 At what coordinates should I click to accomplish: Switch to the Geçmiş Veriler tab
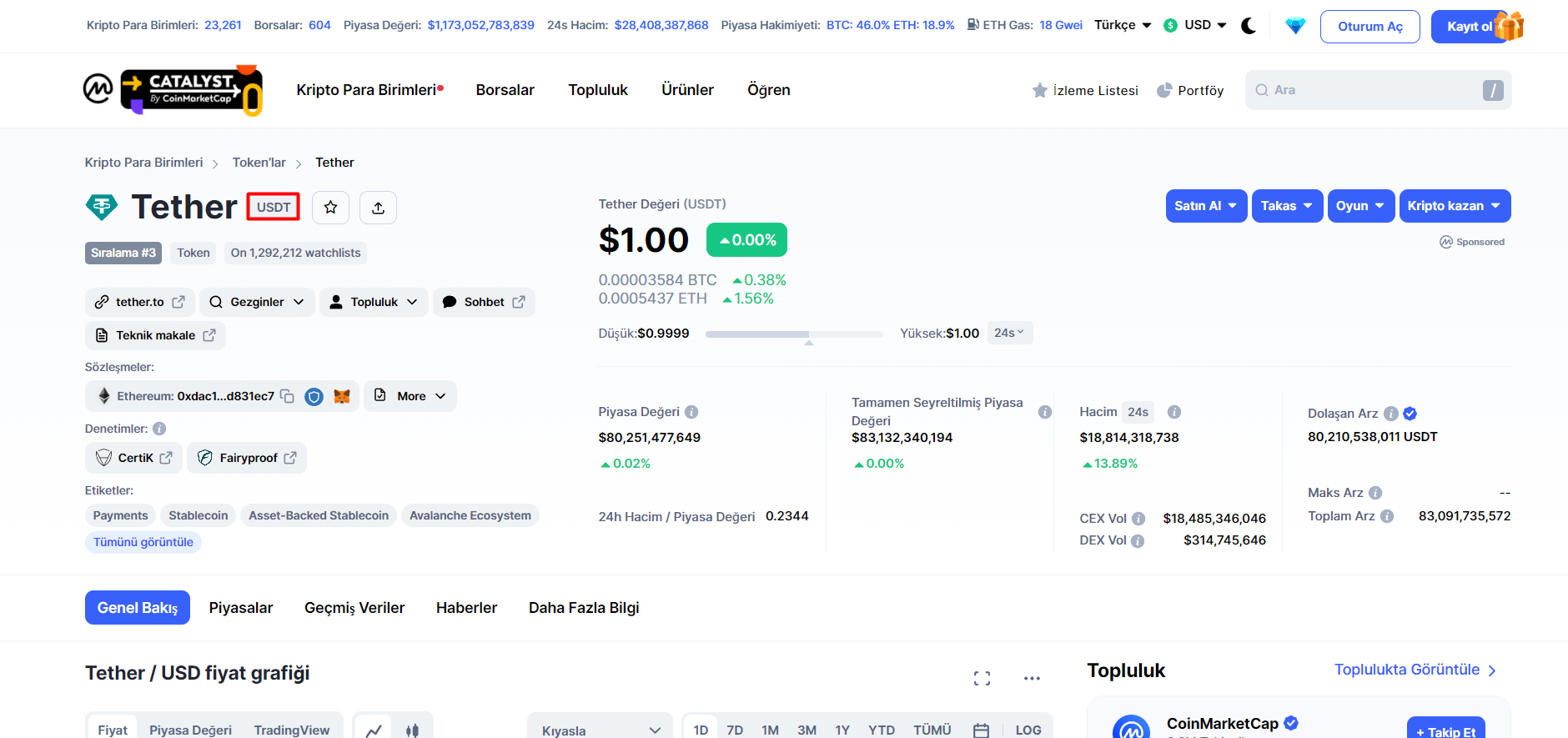[x=354, y=608]
